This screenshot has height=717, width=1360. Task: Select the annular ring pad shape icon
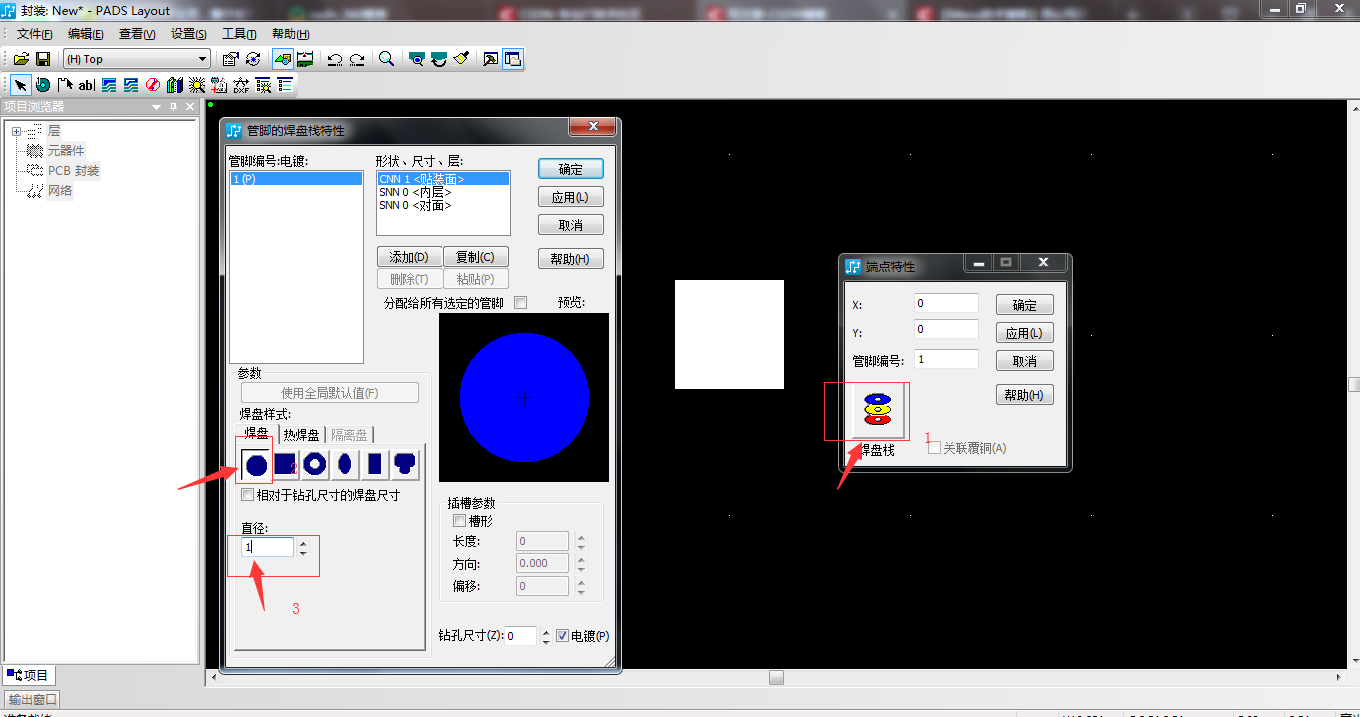coord(314,464)
